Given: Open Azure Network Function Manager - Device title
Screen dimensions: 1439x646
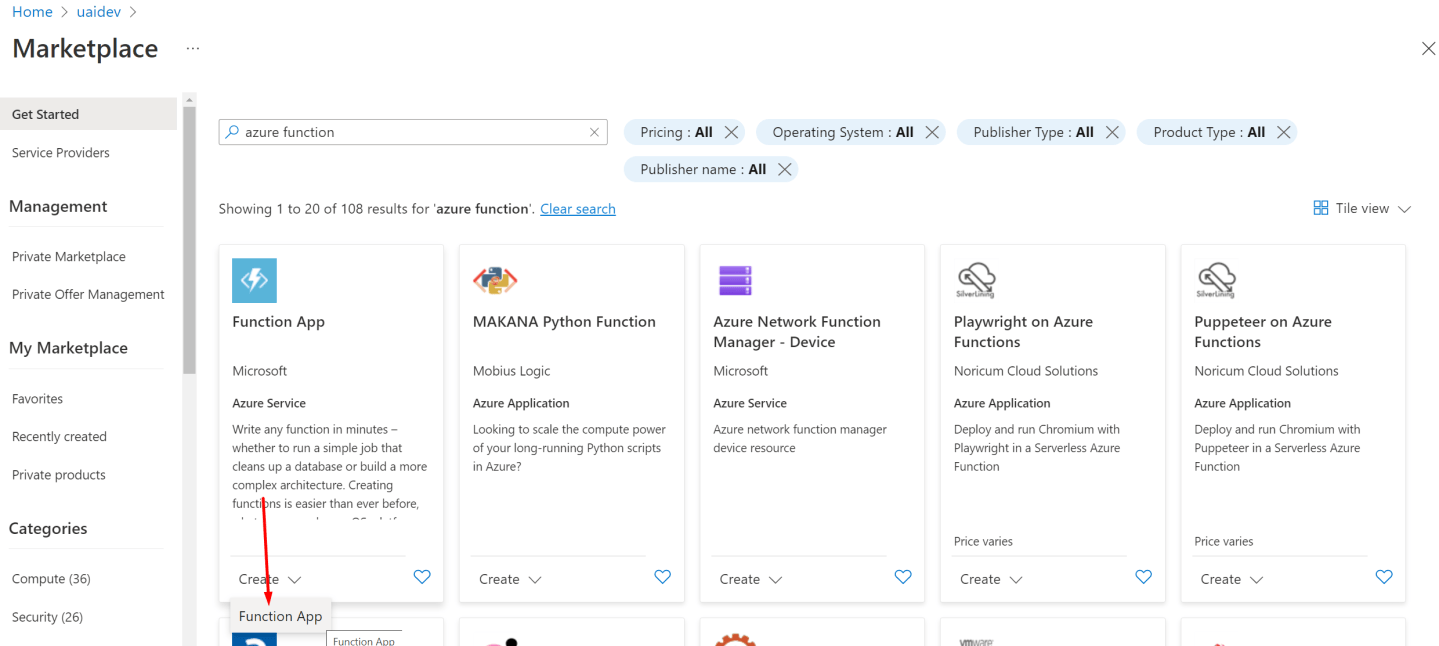Looking at the screenshot, I should (797, 332).
